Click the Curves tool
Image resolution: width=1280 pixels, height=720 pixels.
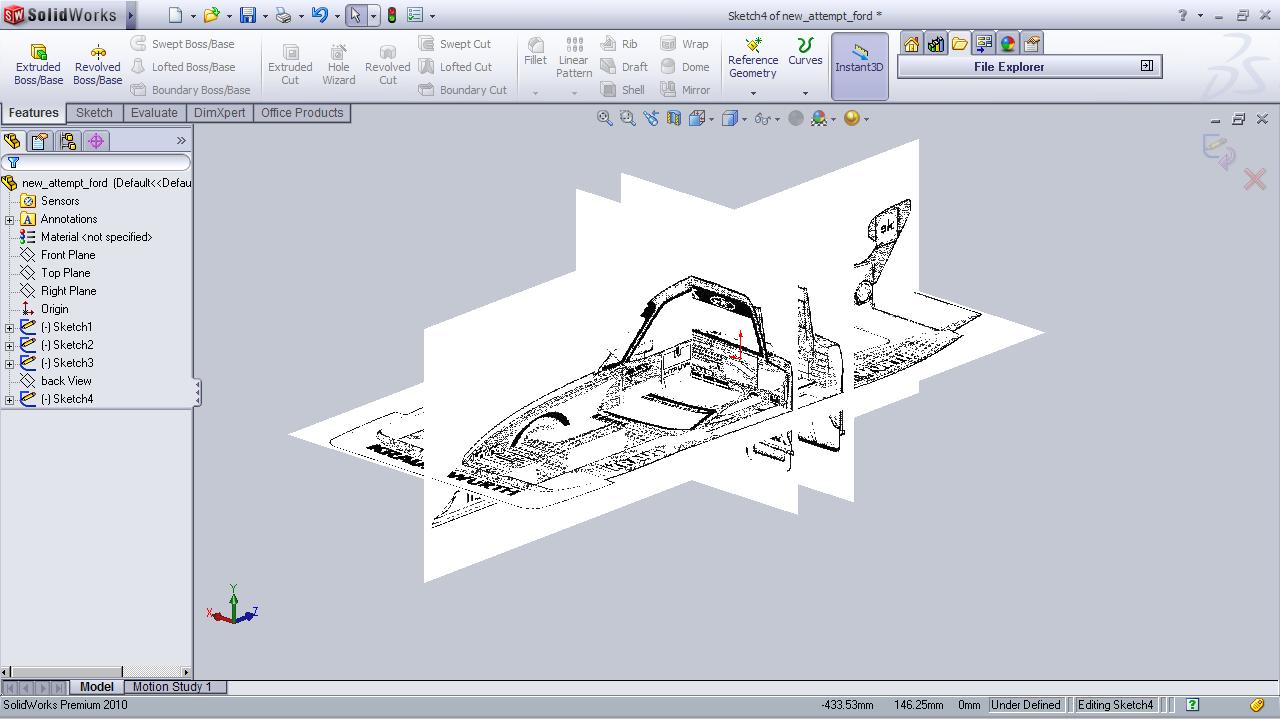(x=805, y=53)
